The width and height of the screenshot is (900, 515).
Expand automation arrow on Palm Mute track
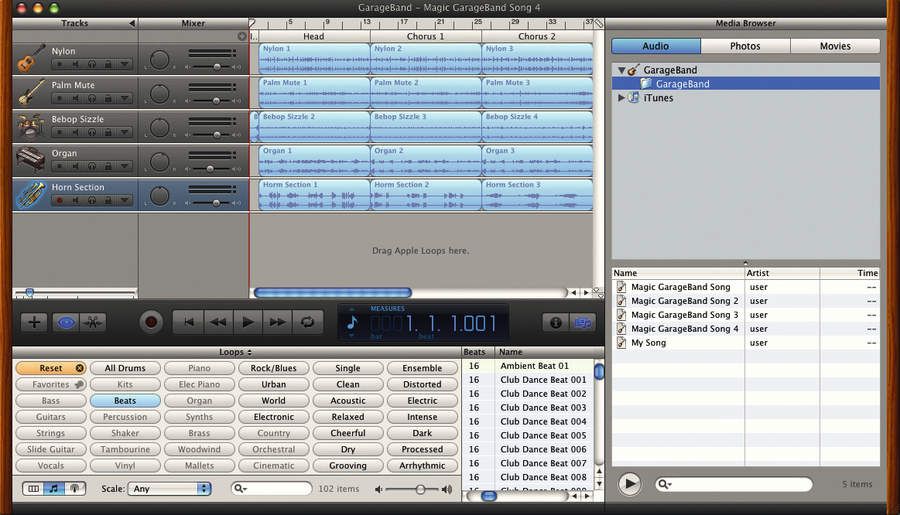pos(125,98)
